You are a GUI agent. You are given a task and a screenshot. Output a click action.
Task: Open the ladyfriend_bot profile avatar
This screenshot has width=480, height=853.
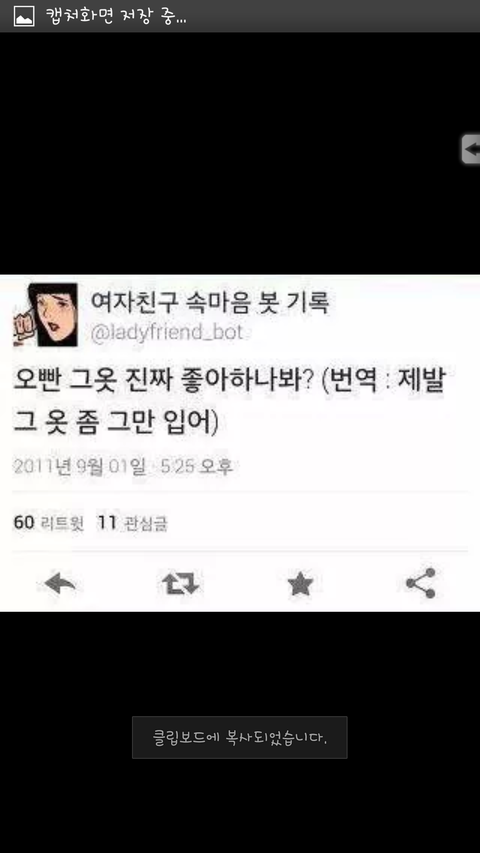(x=45, y=314)
